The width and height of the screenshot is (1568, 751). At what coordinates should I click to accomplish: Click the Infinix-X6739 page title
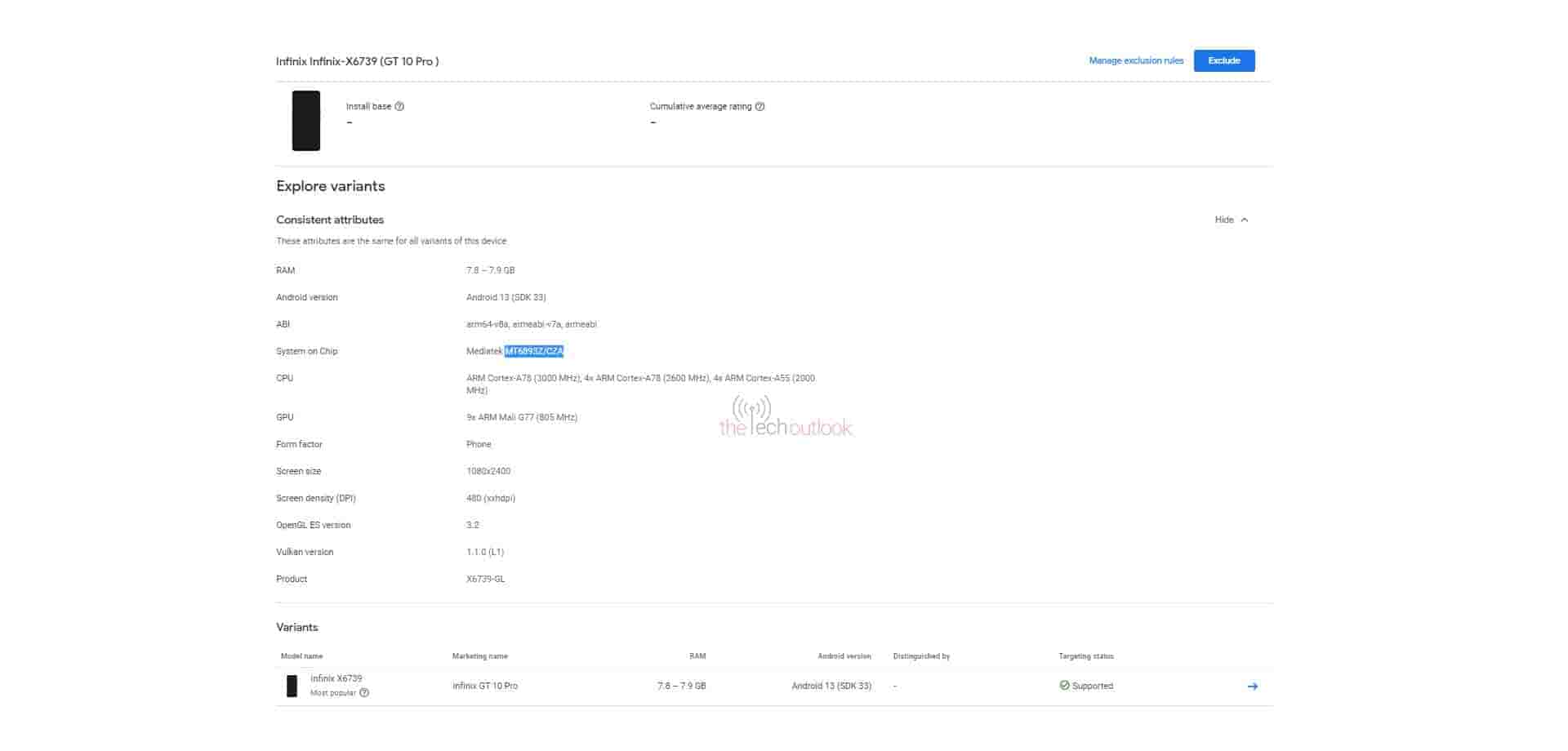point(357,60)
